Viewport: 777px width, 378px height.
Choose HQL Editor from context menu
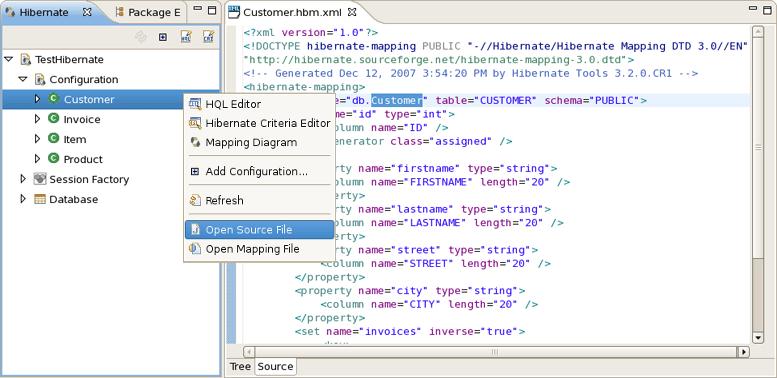(259, 104)
